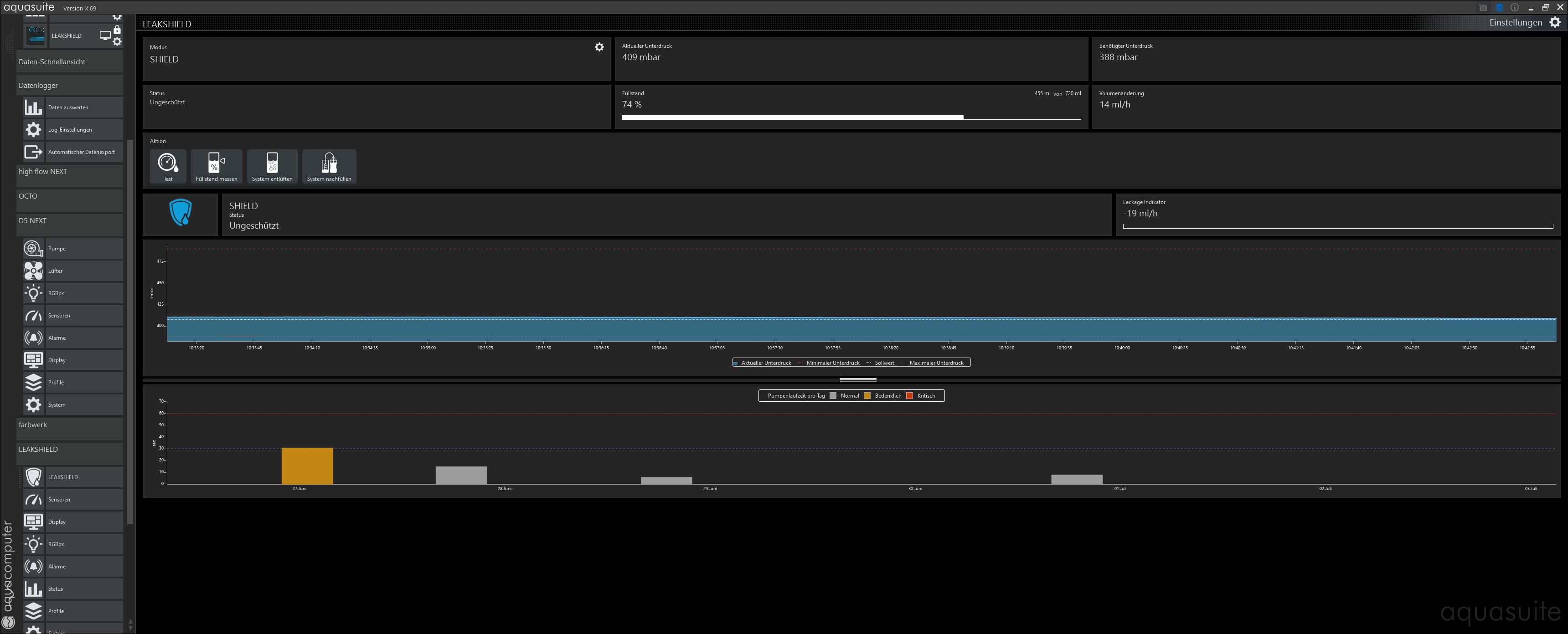1568x634 pixels.
Task: Open Modus settings gear in SHIELD panel
Action: 599,47
